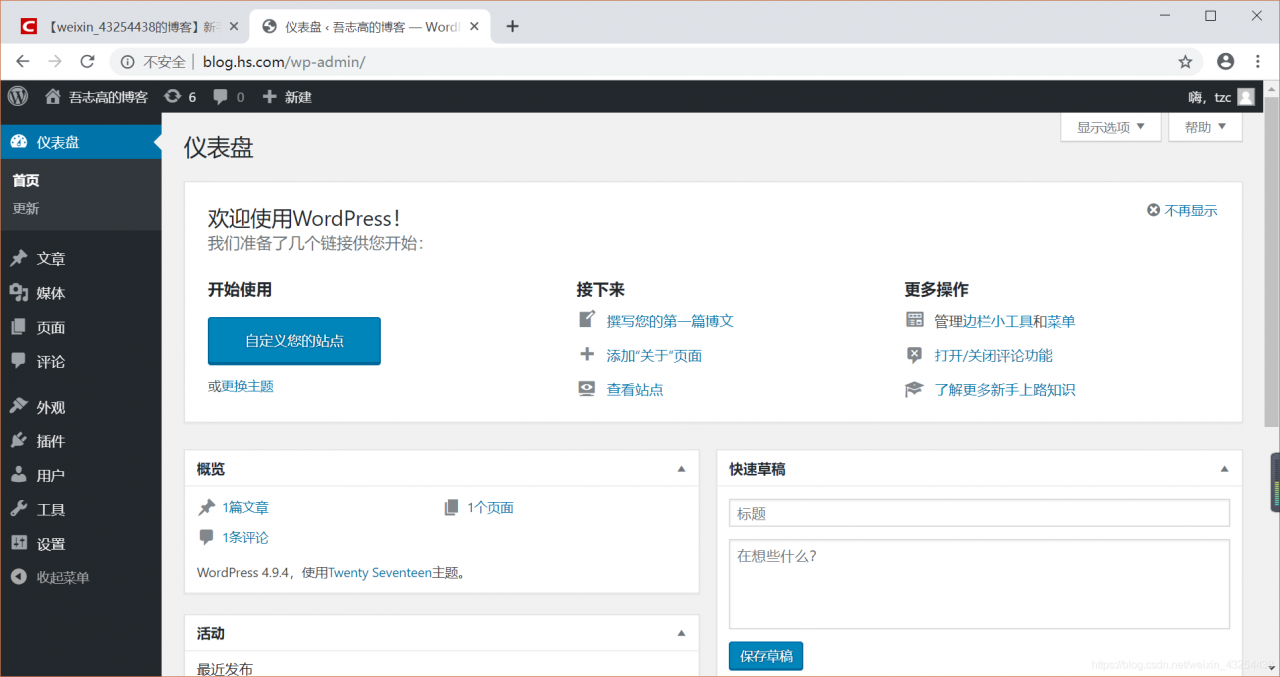Open the 更新 submenu item

[26, 209]
